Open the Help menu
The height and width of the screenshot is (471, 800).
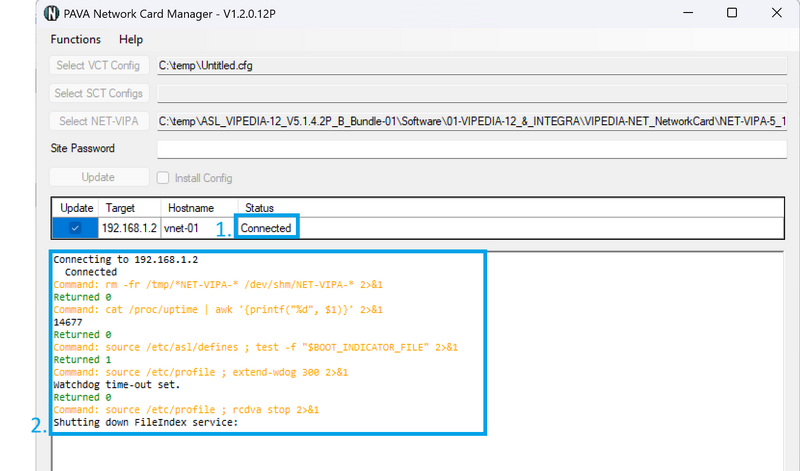pyautogui.click(x=131, y=39)
